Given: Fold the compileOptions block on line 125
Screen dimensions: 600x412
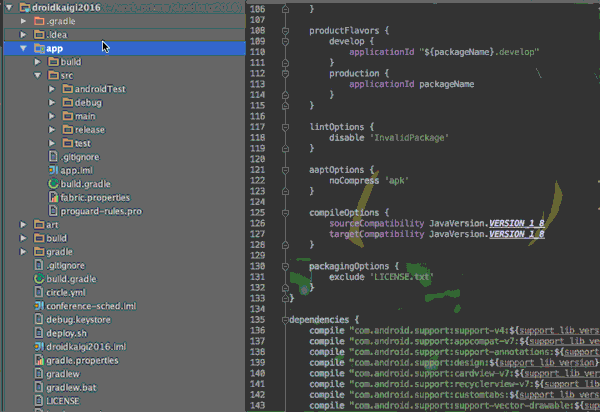Looking at the screenshot, I should (285, 213).
